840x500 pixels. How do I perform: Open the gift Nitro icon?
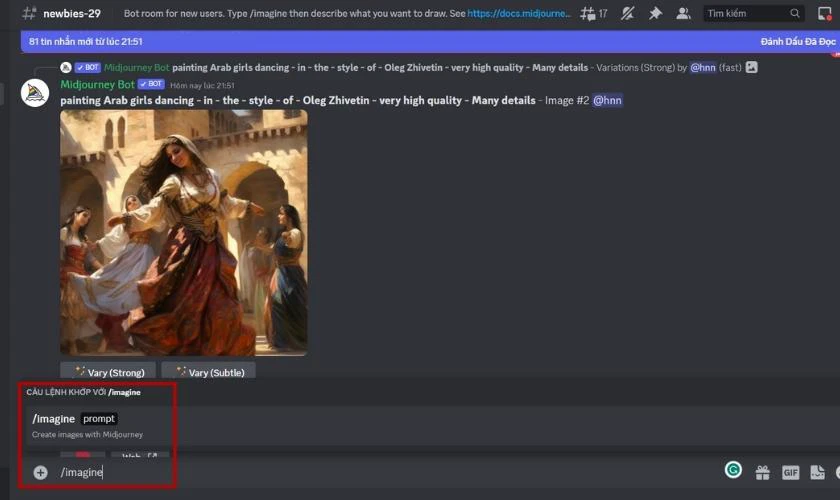[x=762, y=472]
